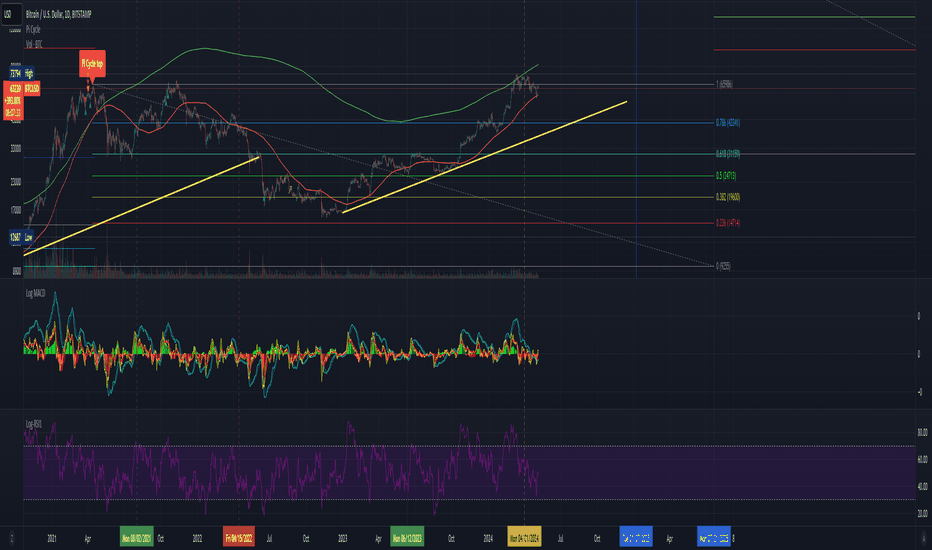Click the timezone icon at bottom-left corner
The image size is (932, 550).
(x=11, y=539)
